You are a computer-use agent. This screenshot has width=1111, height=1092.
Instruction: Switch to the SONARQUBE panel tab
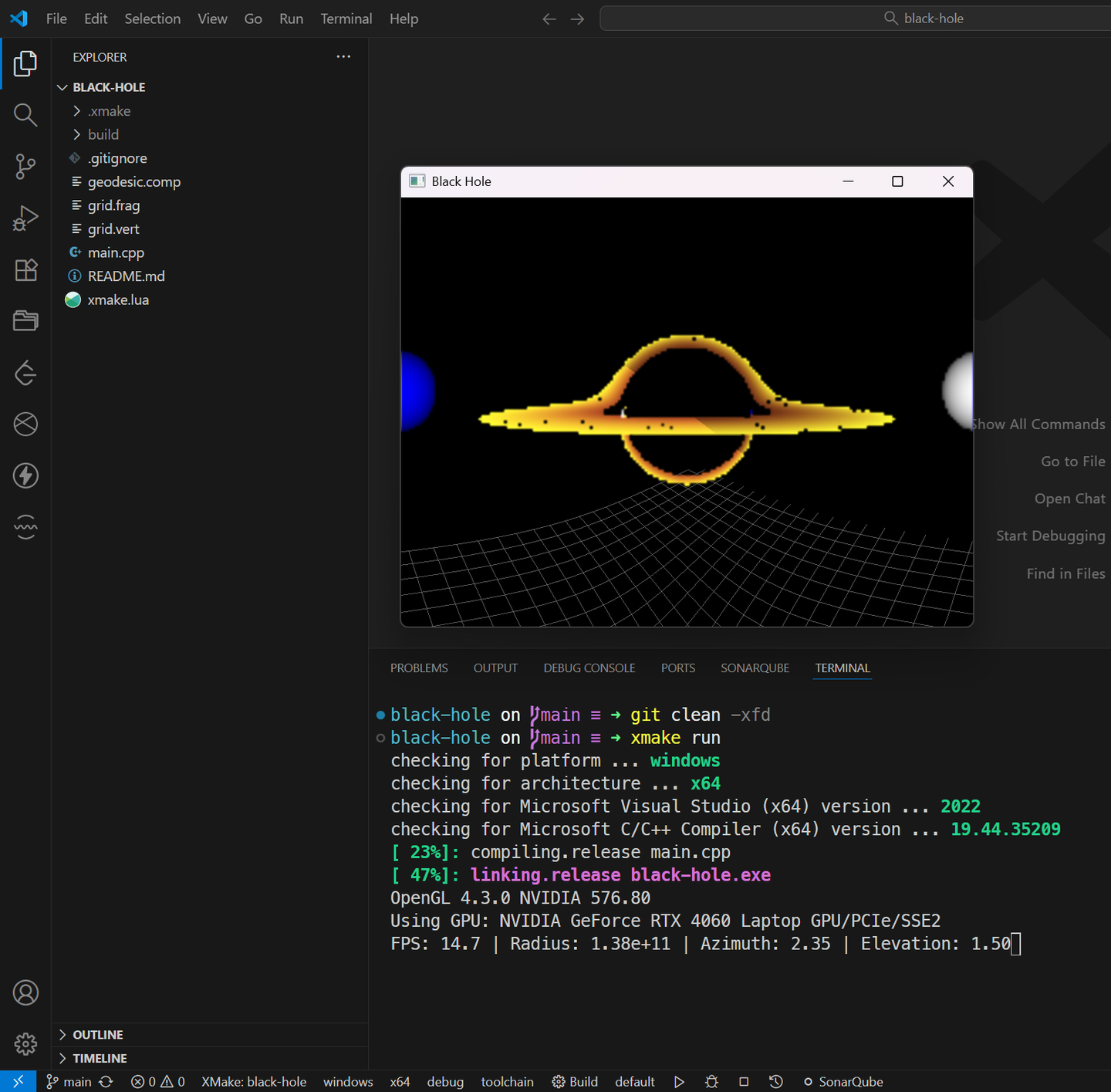(x=755, y=668)
